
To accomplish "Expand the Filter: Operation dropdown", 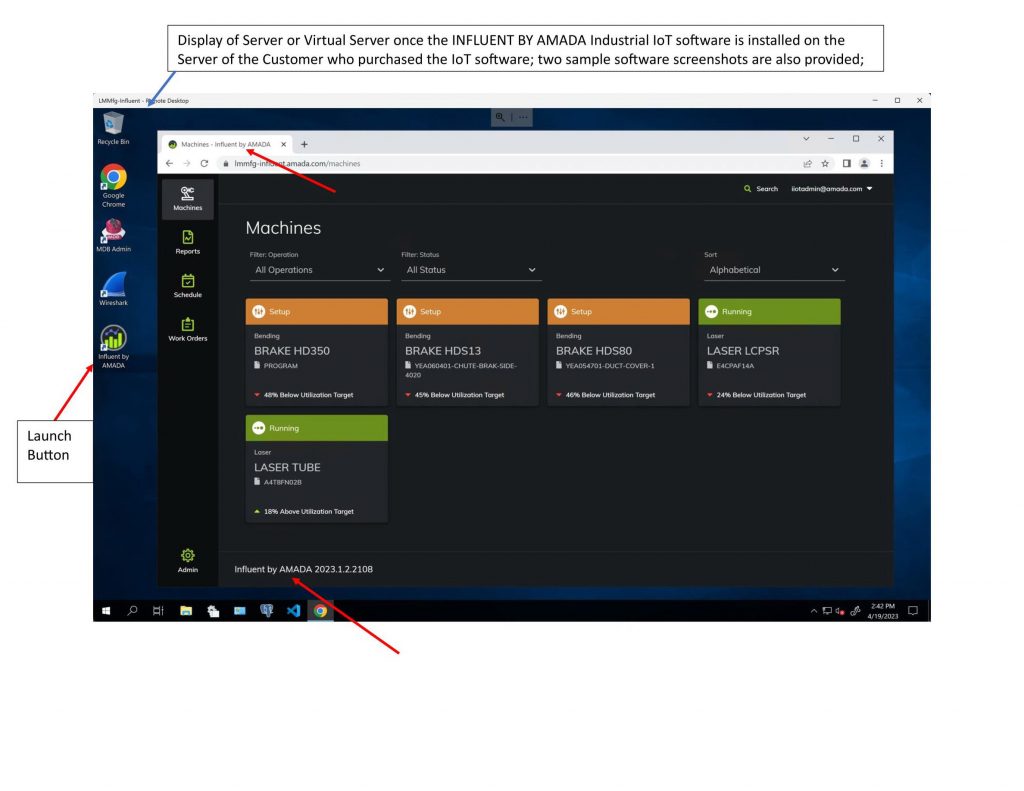I will [x=319, y=270].
